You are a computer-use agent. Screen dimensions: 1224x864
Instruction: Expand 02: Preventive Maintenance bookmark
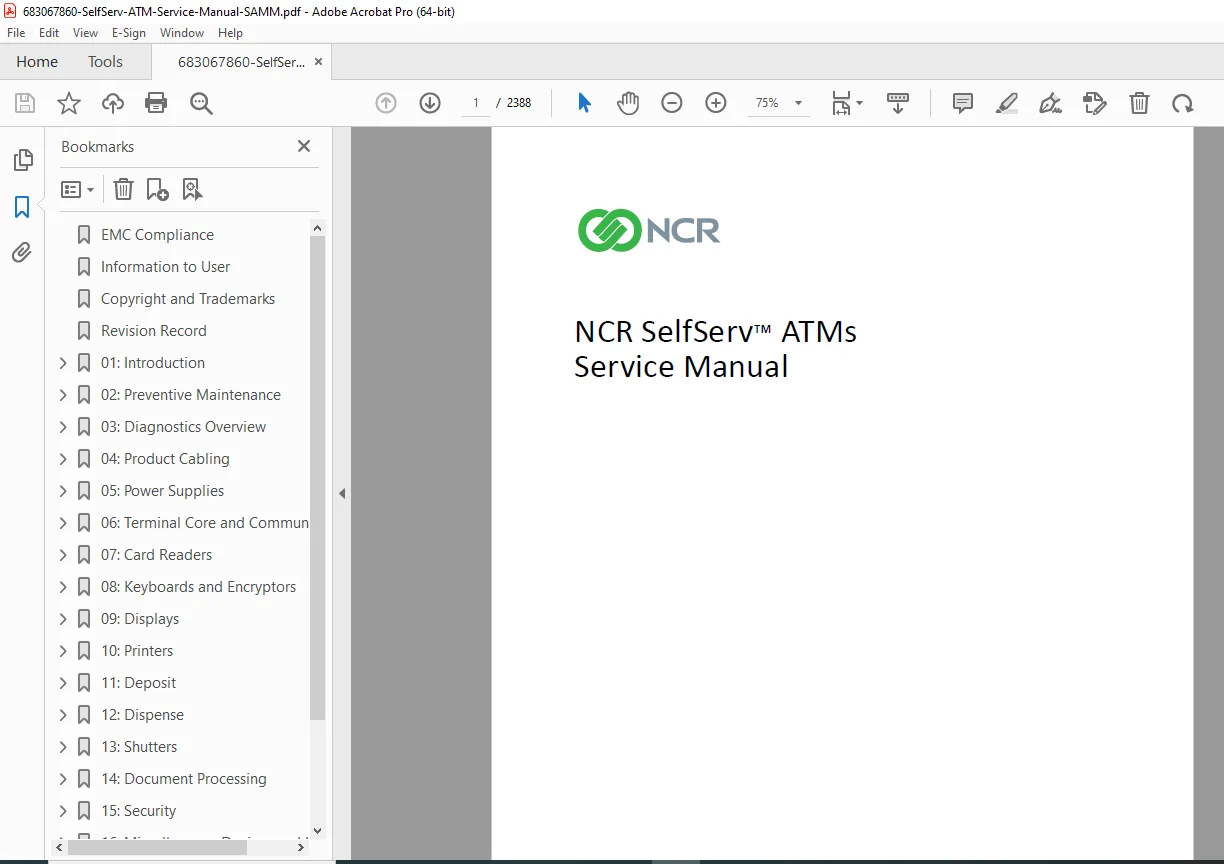coord(63,395)
